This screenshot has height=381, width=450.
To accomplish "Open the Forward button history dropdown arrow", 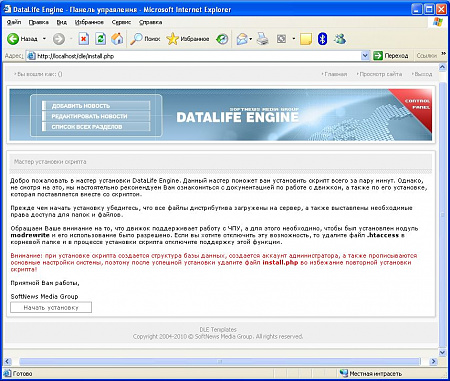I will (71, 39).
